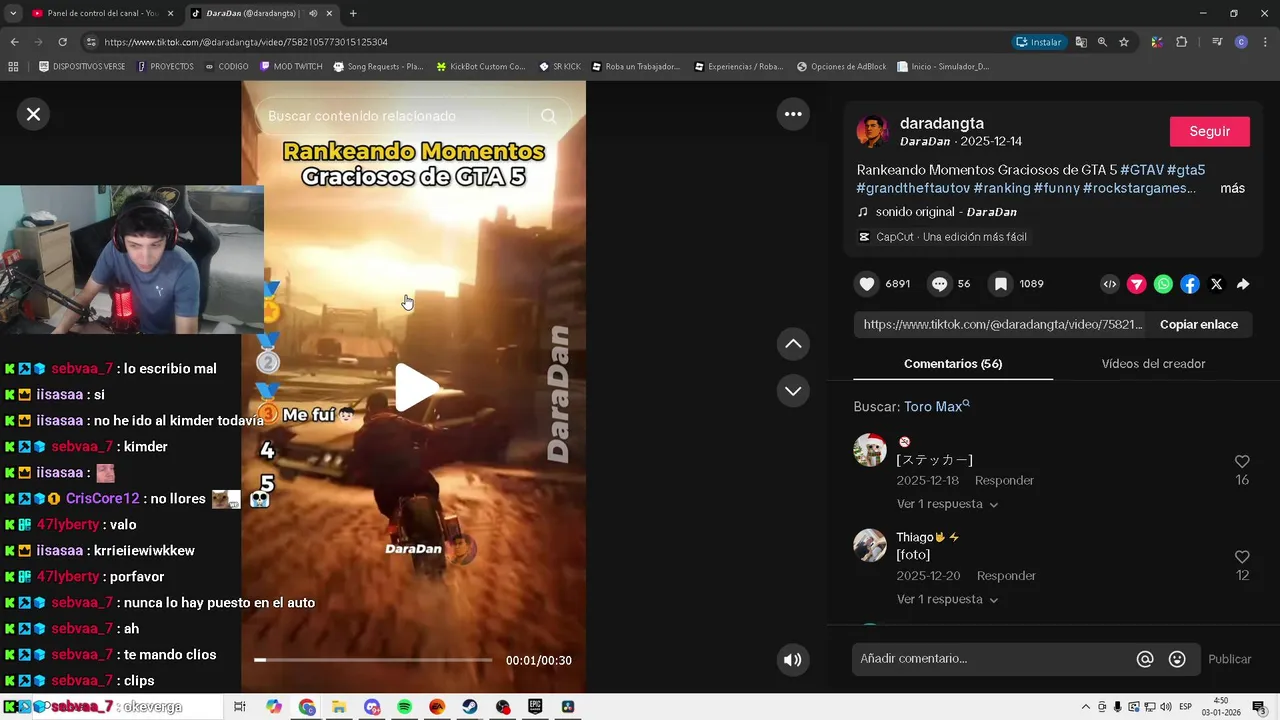Screen dimensions: 1280x720
Task: Share video to Facebook
Action: click(1190, 284)
